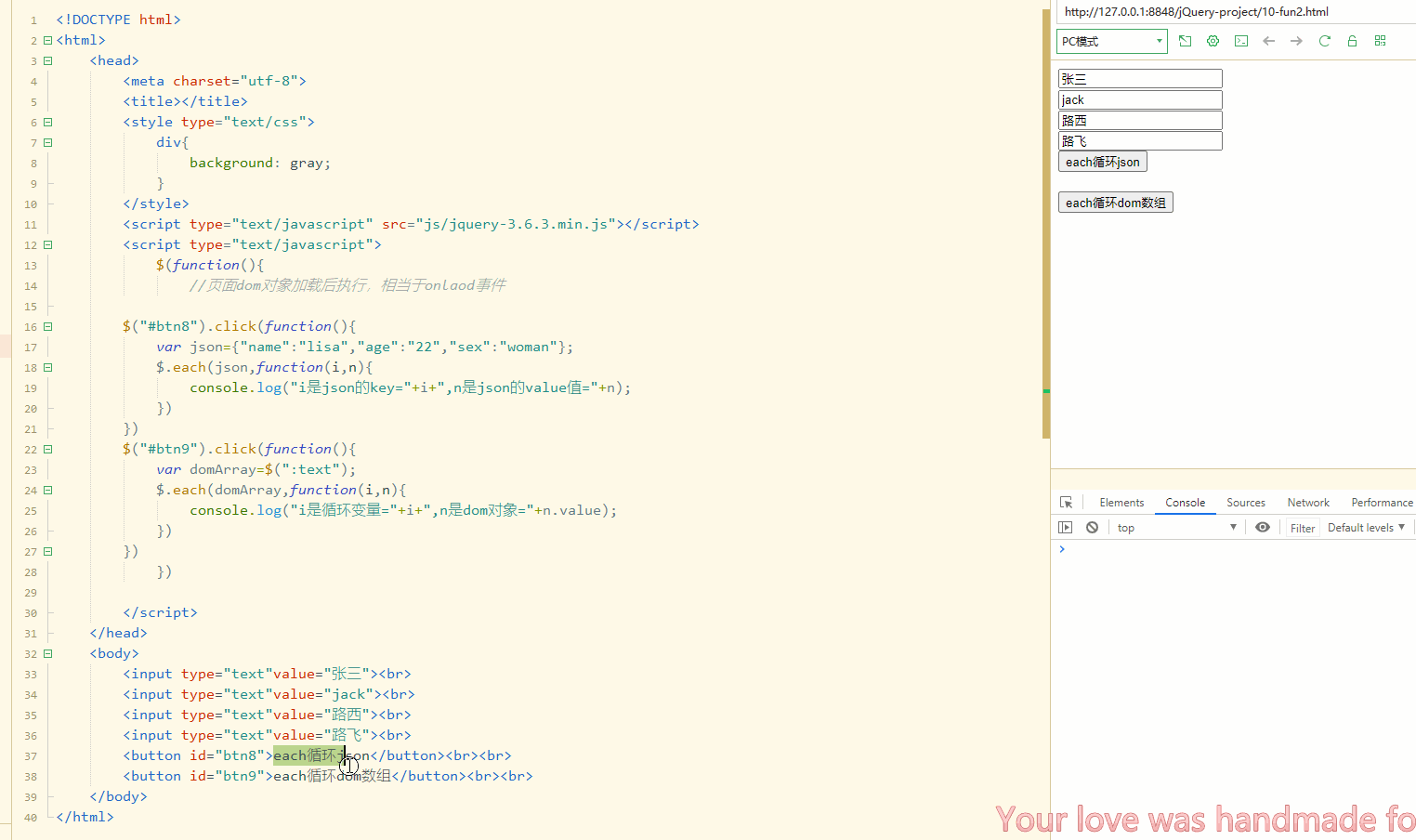This screenshot has height=840, width=1416.
Task: Collapse the body tag fold on line 32
Action: coord(47,653)
